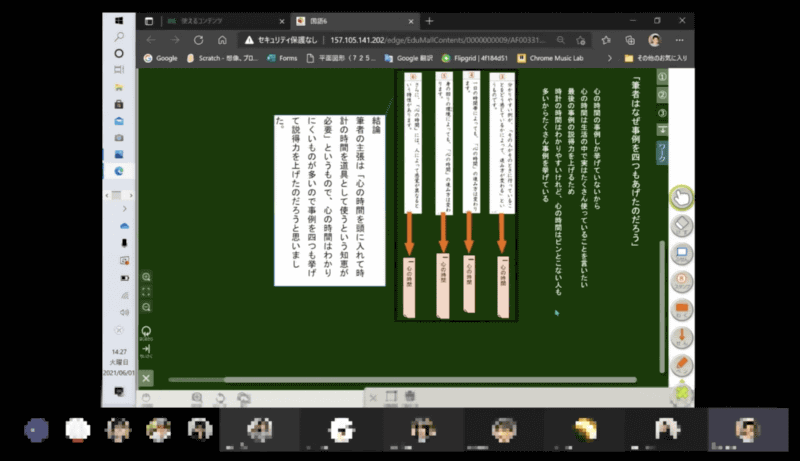This screenshot has width=800, height=461.
Task: Open the Favorites list icon
Action: [x=606, y=40]
